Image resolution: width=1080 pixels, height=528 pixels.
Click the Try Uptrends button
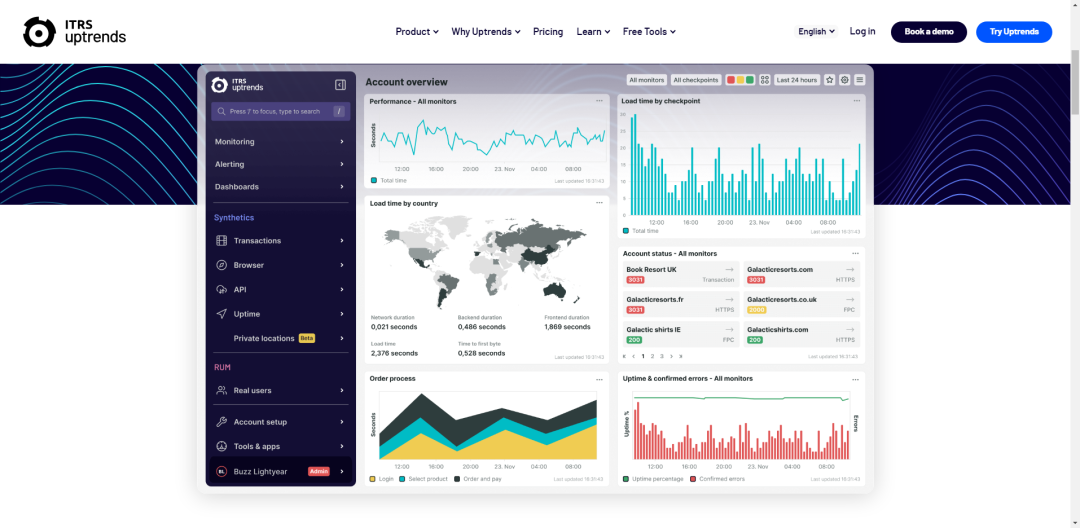1014,32
